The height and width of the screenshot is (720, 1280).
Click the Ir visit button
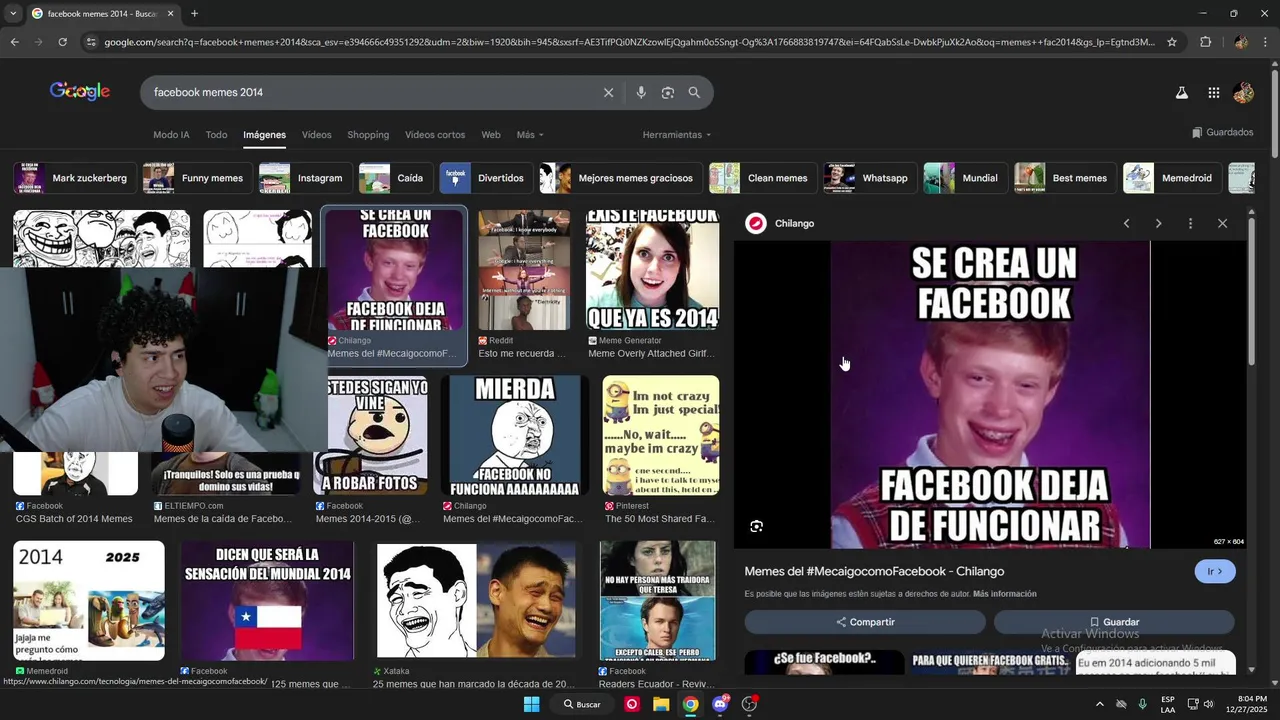click(1215, 571)
